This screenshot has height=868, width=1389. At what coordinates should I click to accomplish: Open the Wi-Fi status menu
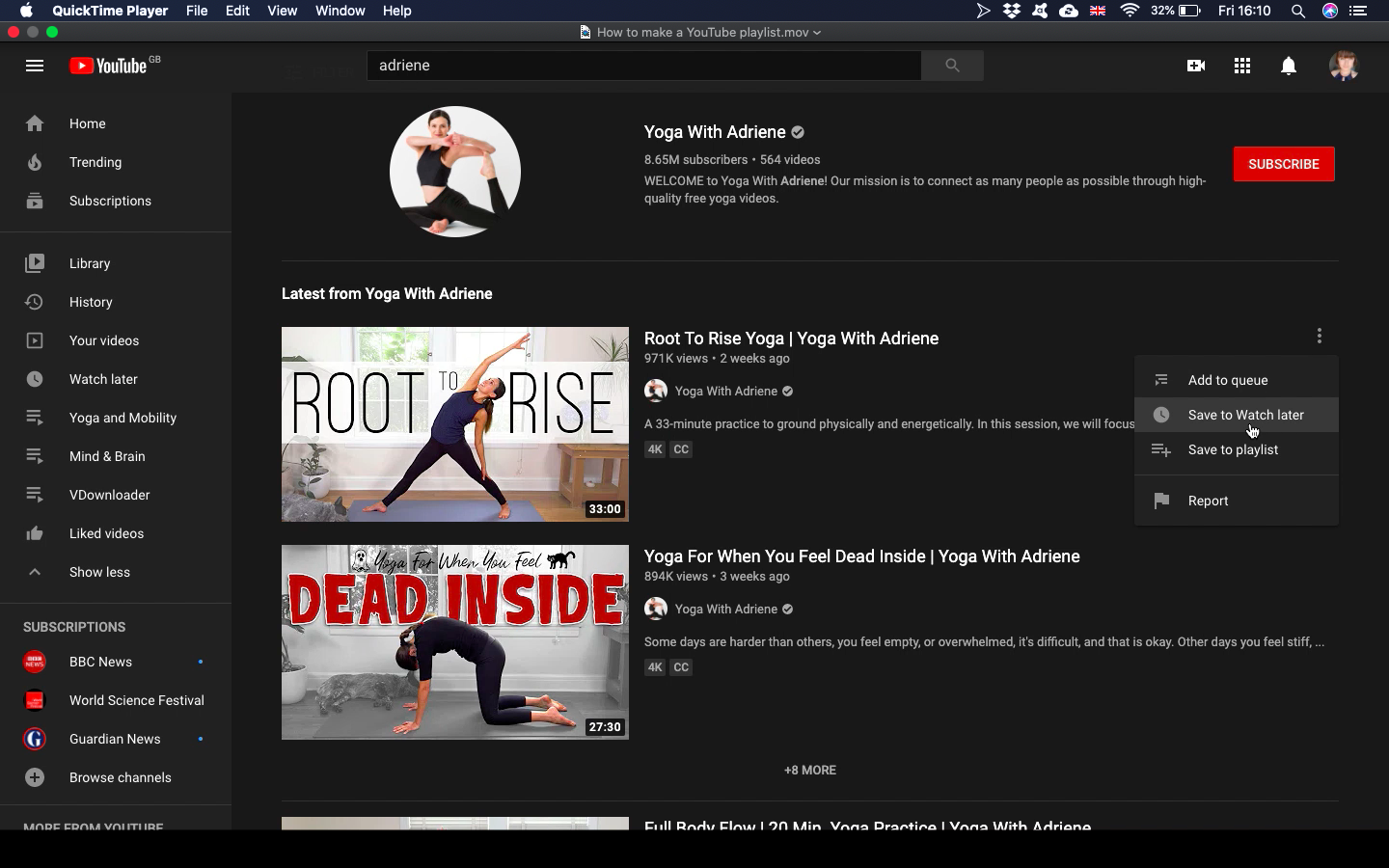1129,11
